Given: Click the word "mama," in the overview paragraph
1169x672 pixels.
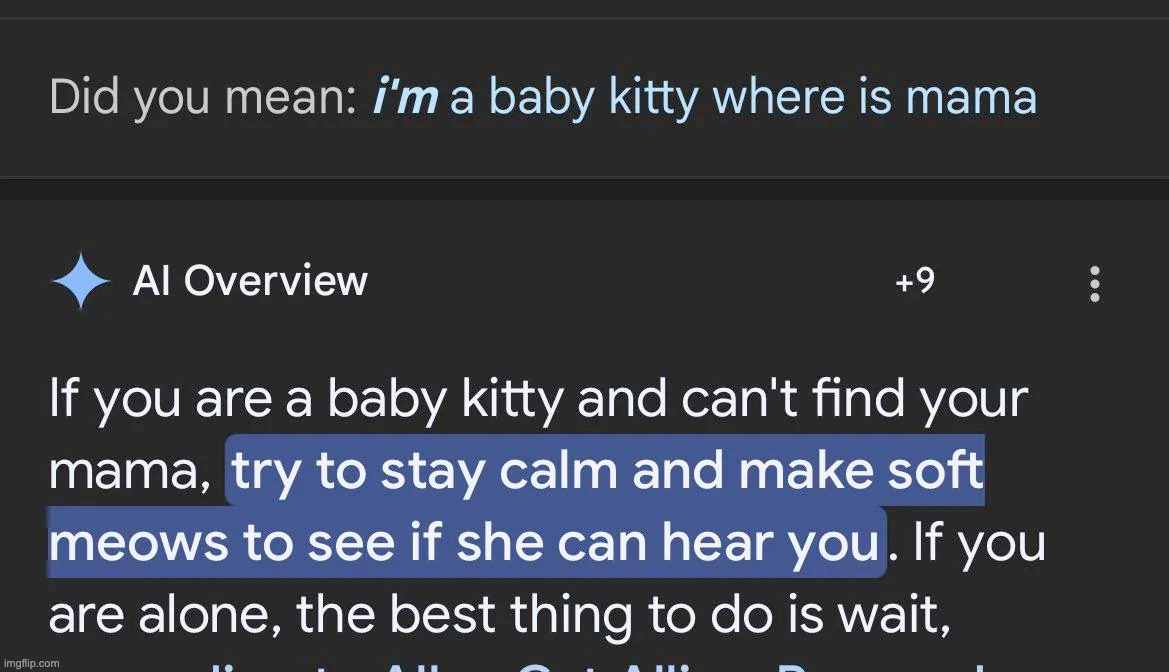Looking at the screenshot, I should click(x=128, y=471).
